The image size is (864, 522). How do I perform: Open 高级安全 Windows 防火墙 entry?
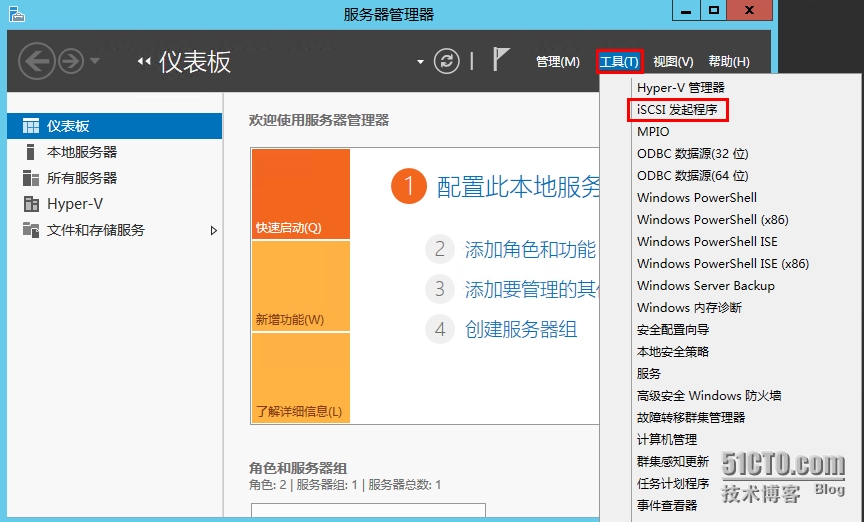point(709,396)
